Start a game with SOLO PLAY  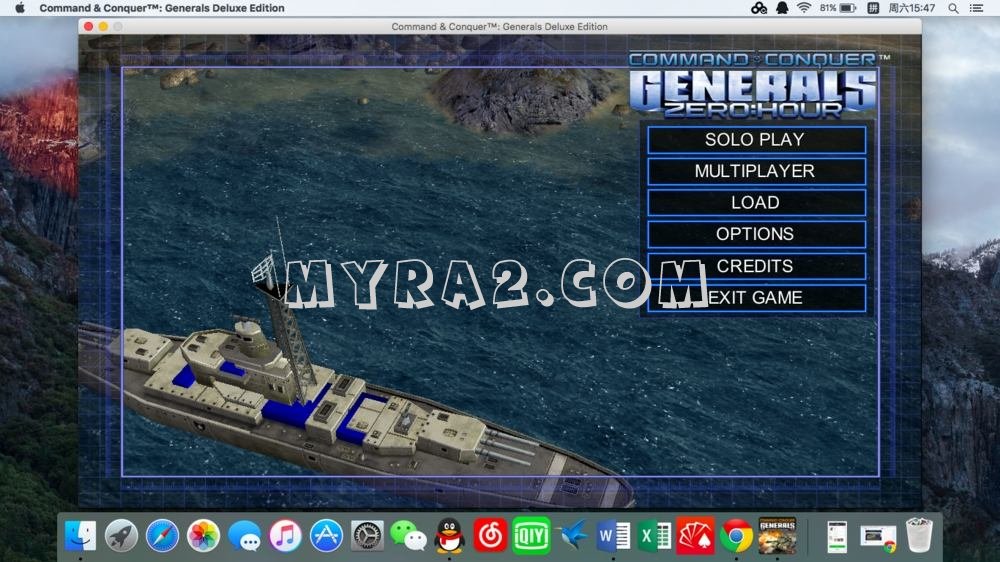coord(756,140)
